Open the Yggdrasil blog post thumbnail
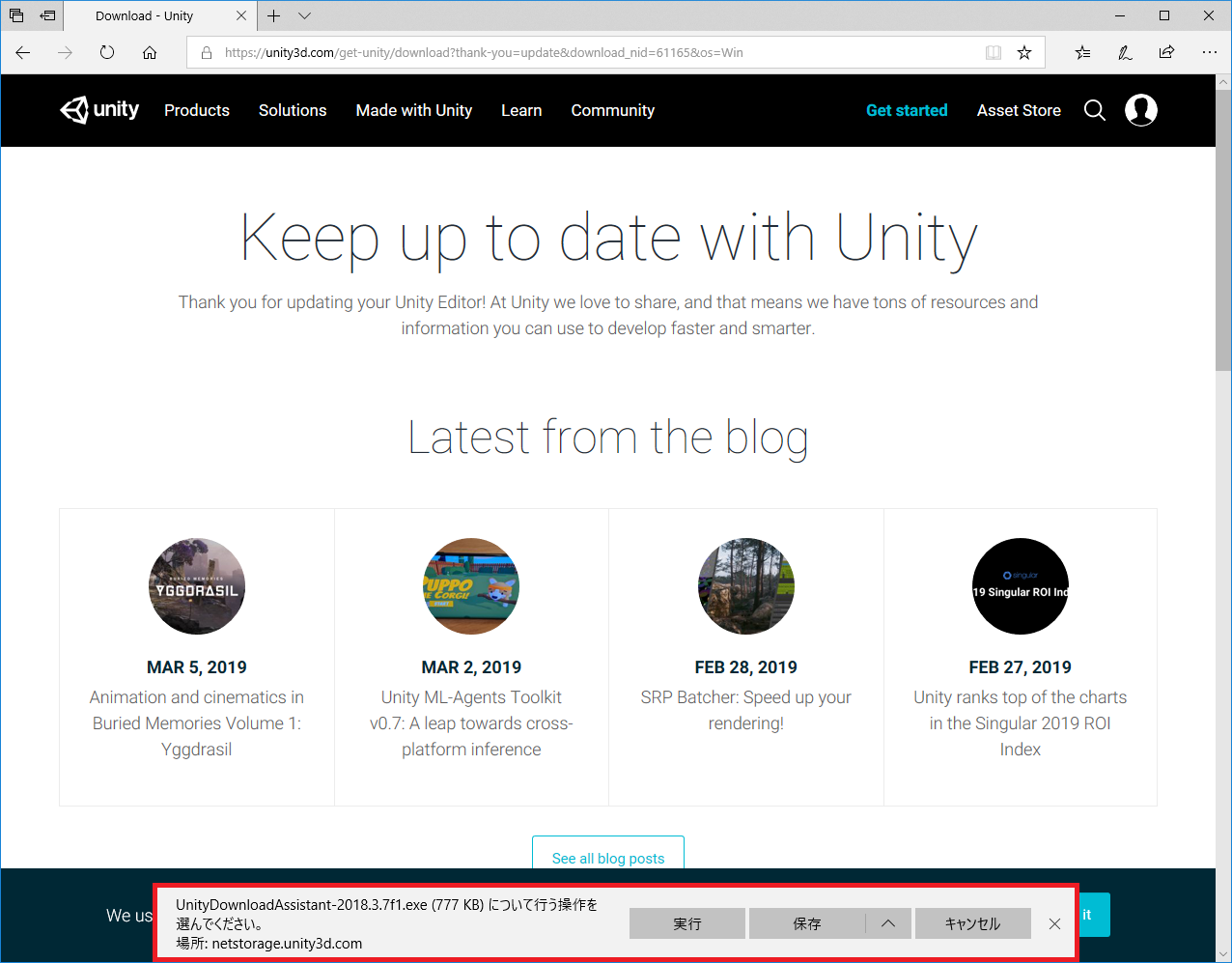This screenshot has height=963, width=1232. (197, 586)
